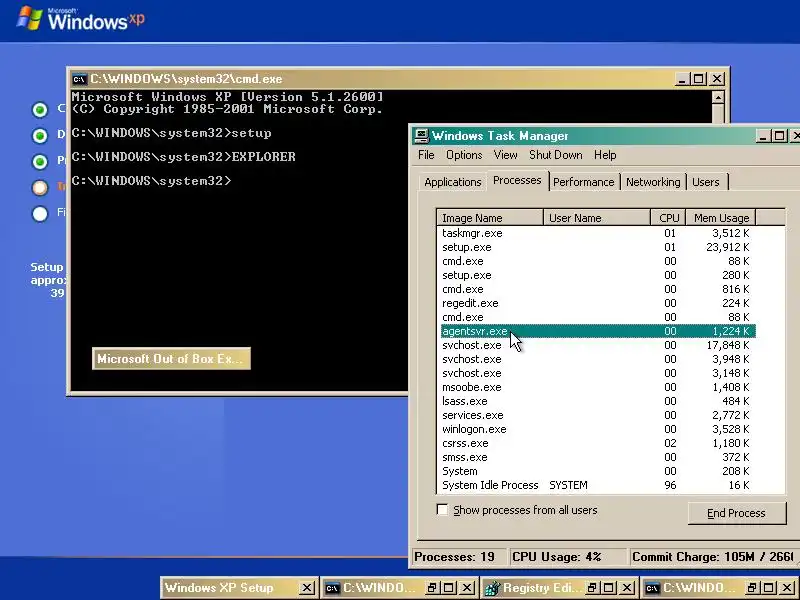Select the smss.exe process

tap(596, 457)
